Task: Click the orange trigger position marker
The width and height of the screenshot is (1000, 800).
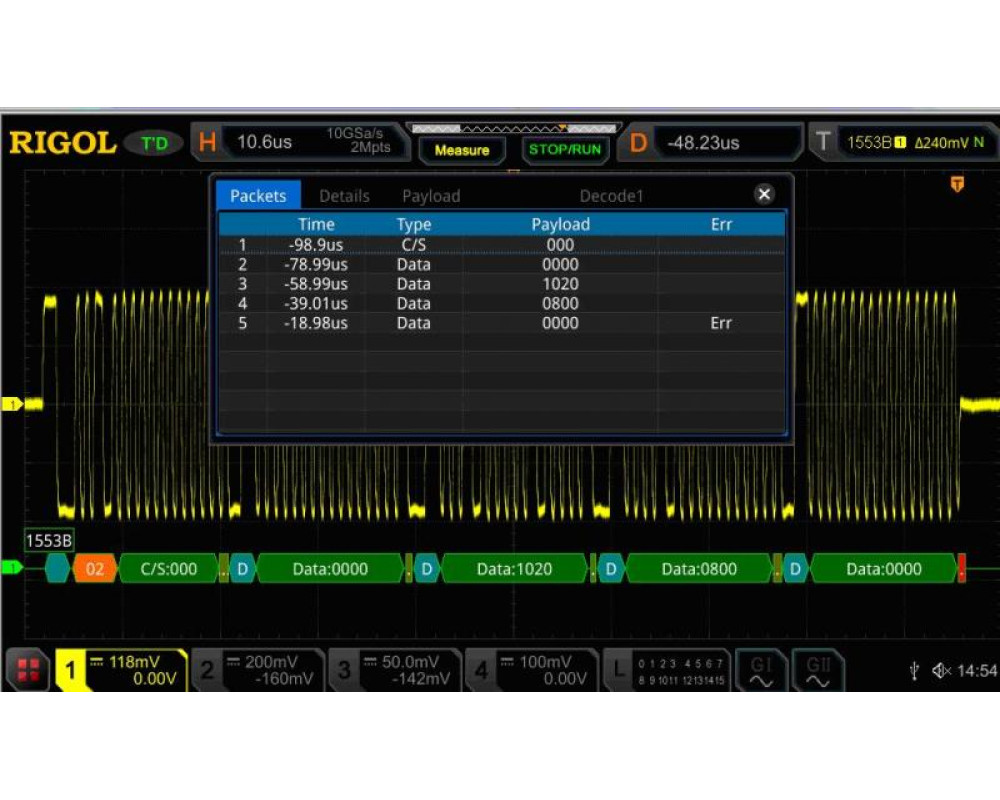Action: tap(957, 184)
